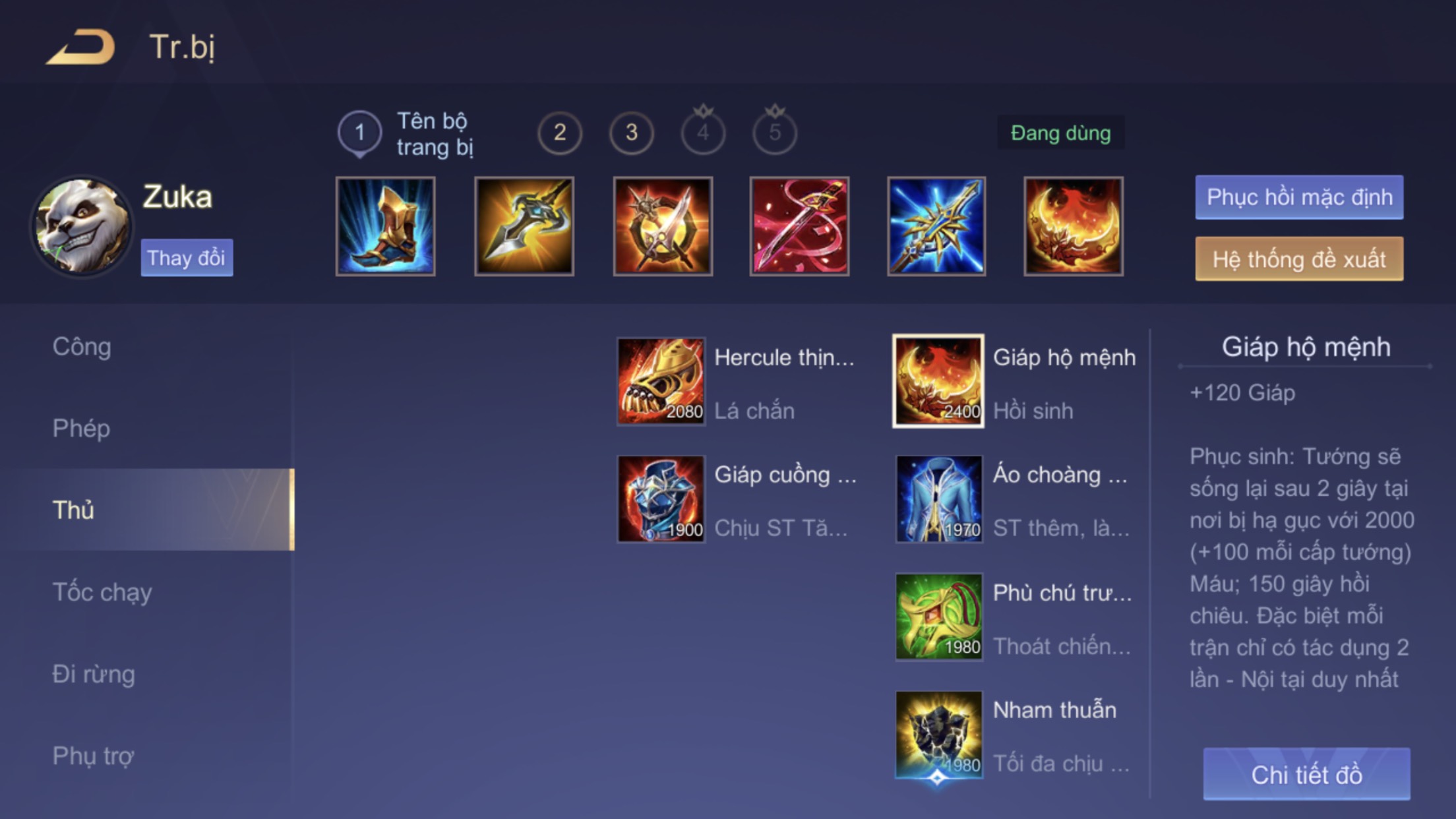This screenshot has height=819, width=1456.
Task: Switch to equipment set 3
Action: (632, 133)
